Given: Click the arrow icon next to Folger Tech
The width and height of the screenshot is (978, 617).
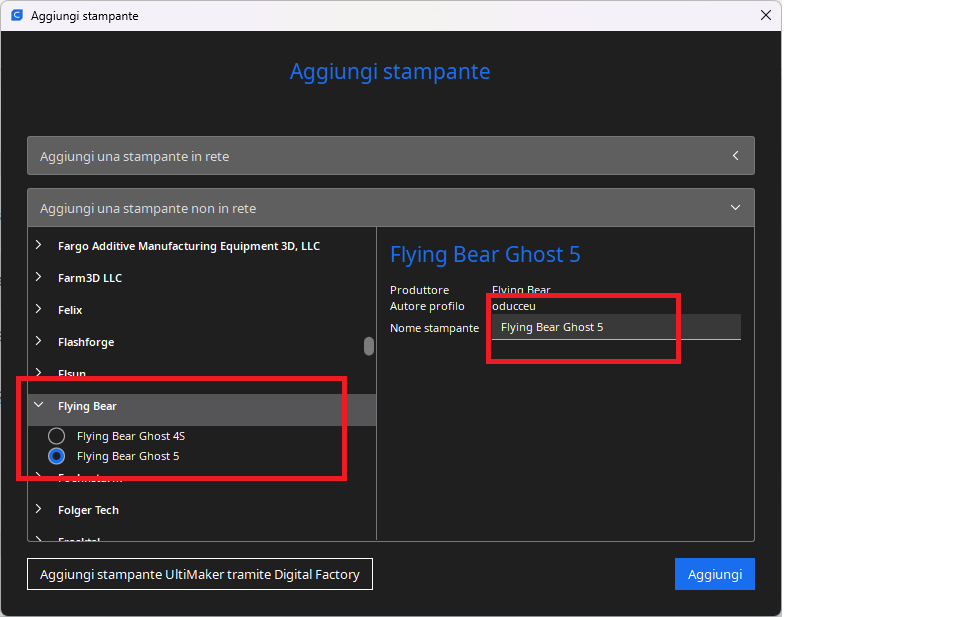Looking at the screenshot, I should [x=39, y=510].
